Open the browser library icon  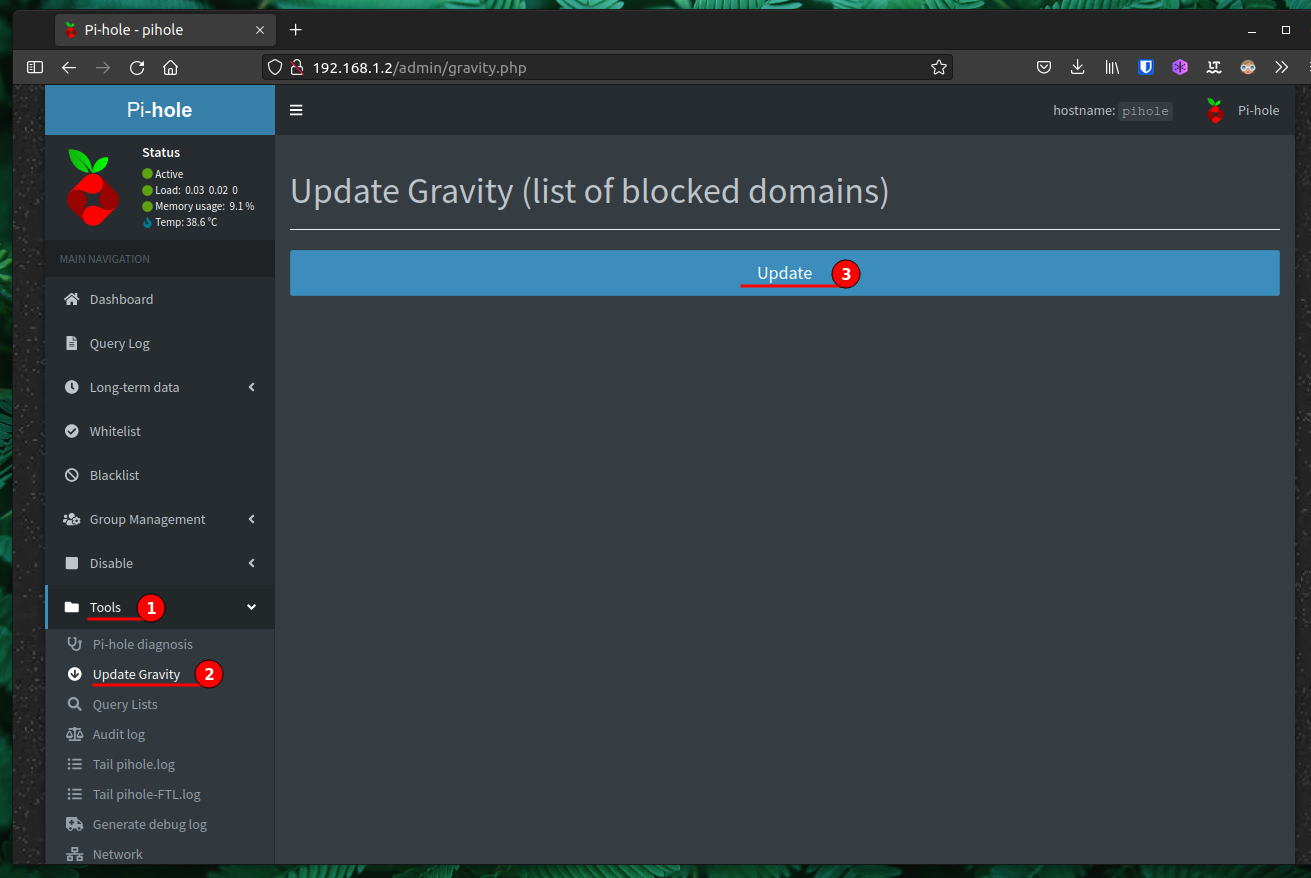pos(1112,67)
